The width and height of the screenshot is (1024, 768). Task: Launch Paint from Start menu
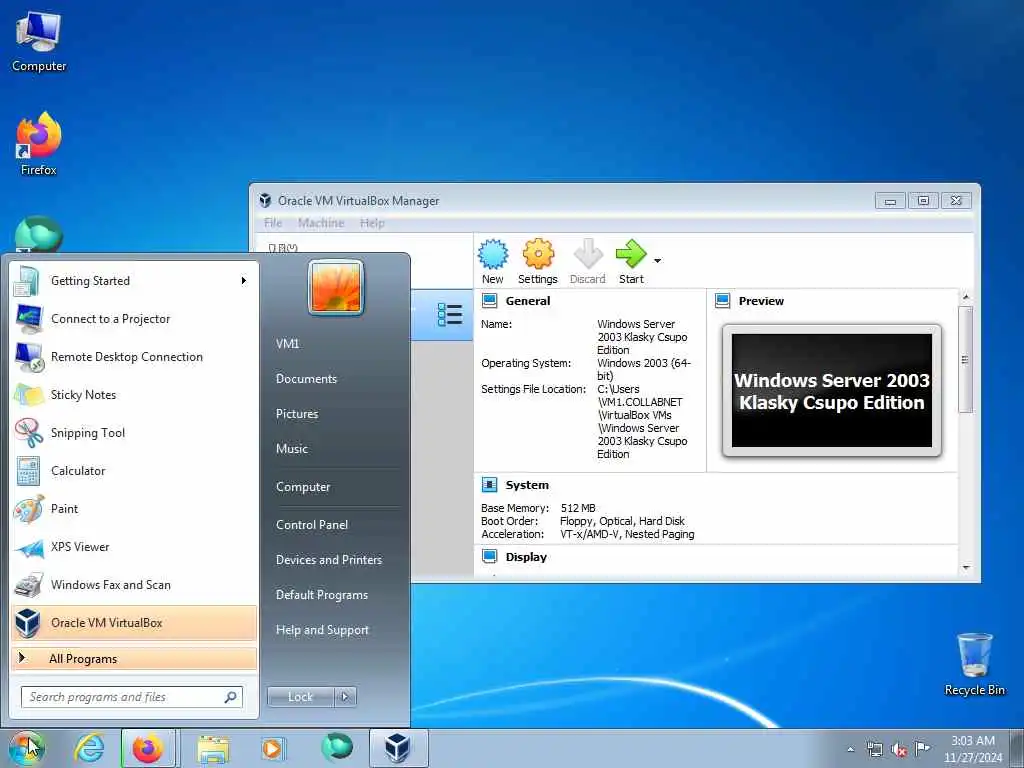(x=134, y=509)
